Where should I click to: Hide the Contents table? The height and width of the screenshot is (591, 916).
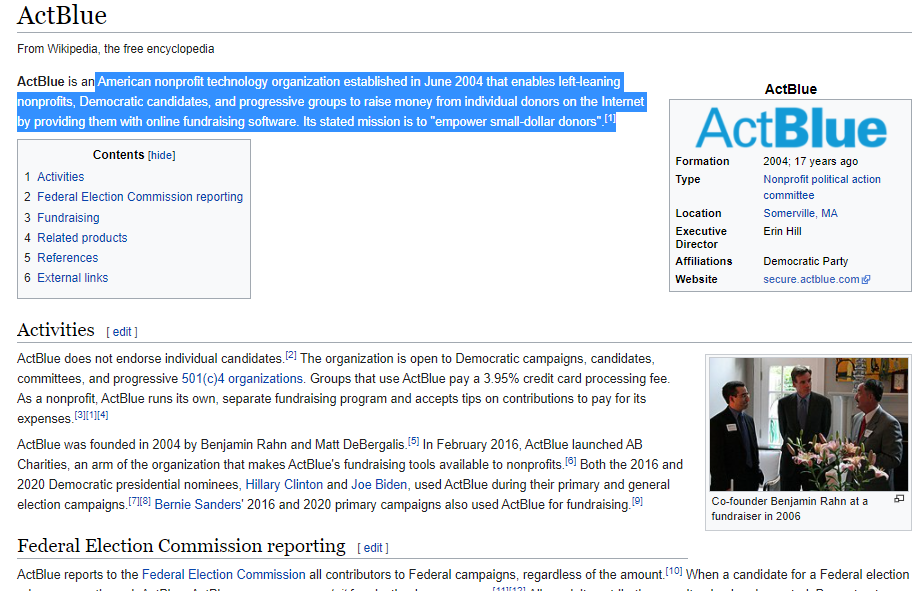coord(161,155)
